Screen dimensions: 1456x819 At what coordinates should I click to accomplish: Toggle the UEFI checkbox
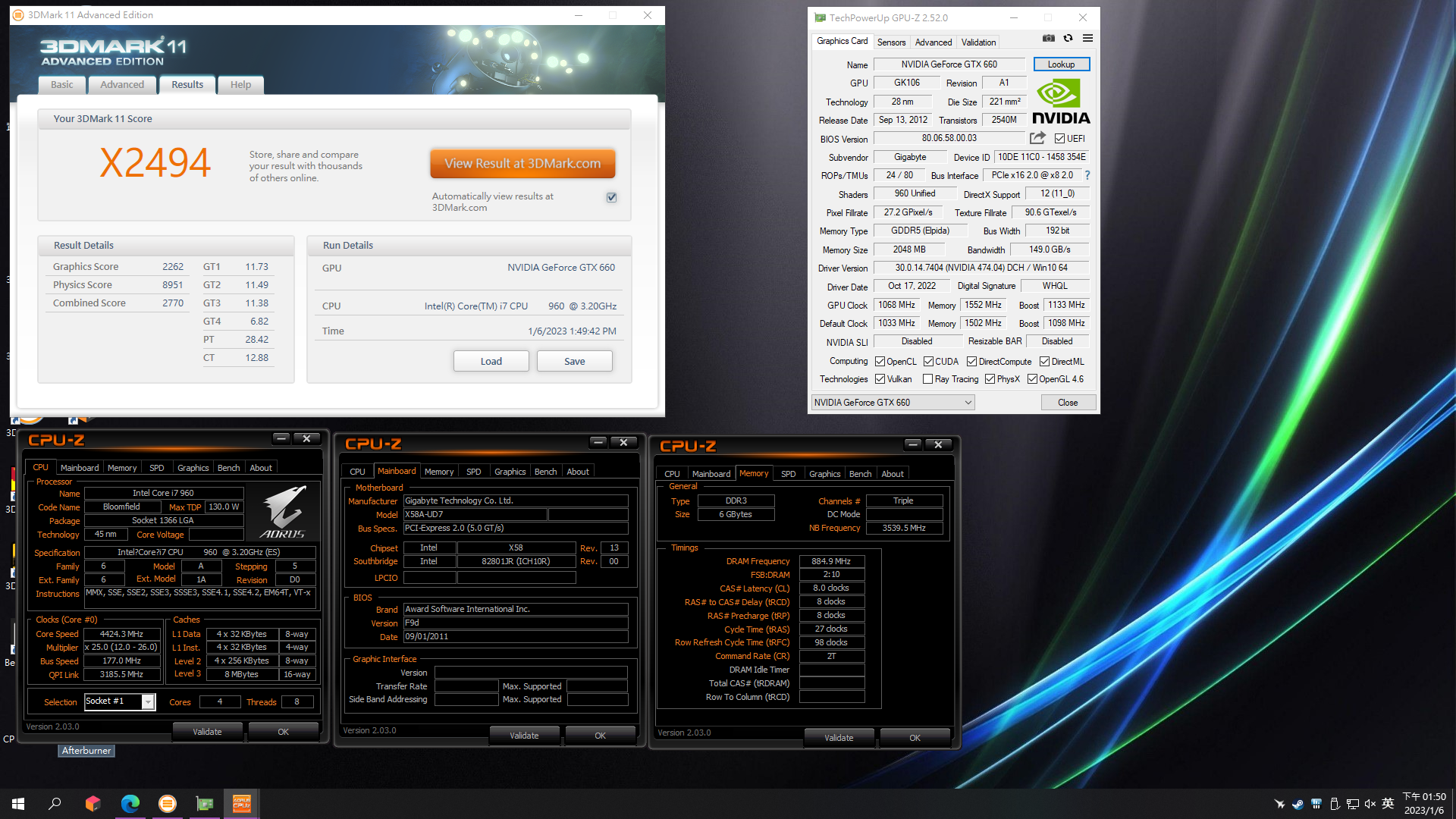click(1059, 139)
